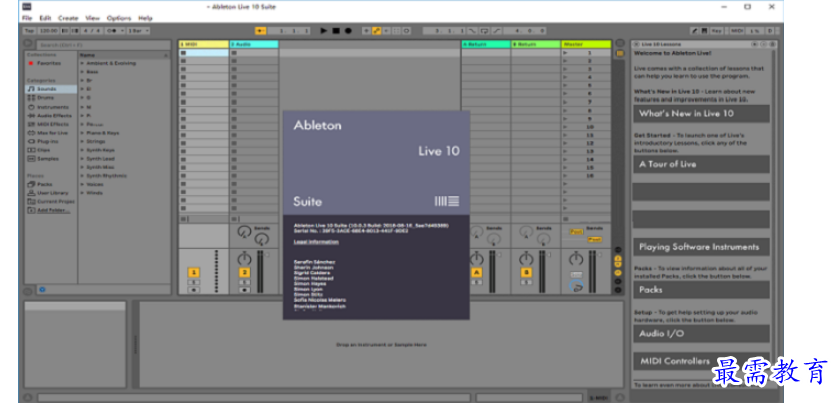The image size is (836, 403).
Task: Click the Play button in the transport
Action: click(323, 31)
